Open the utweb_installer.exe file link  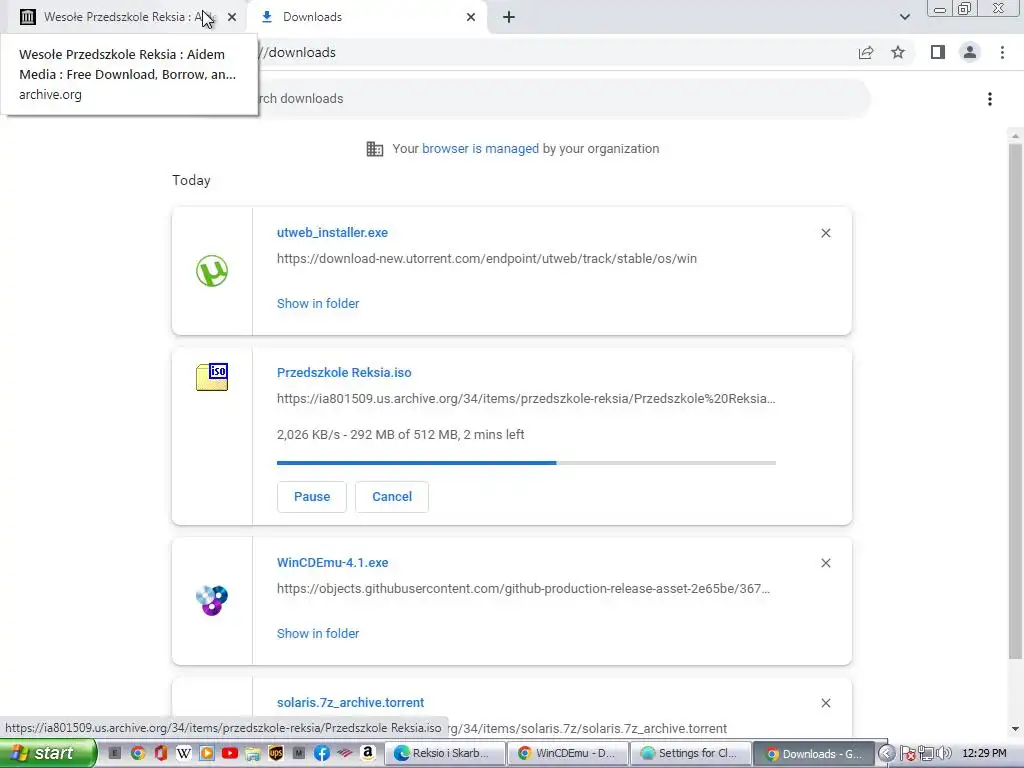pos(332,232)
